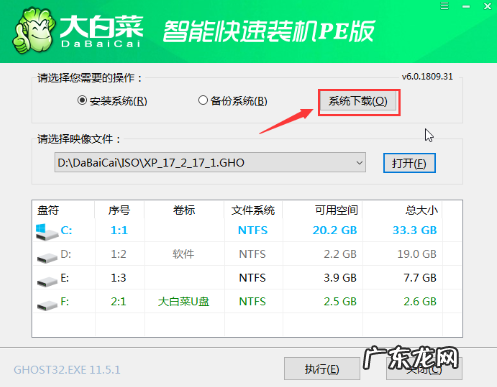Open the hamburger menu in title bar
This screenshot has width=497, height=387.
[x=444, y=6]
